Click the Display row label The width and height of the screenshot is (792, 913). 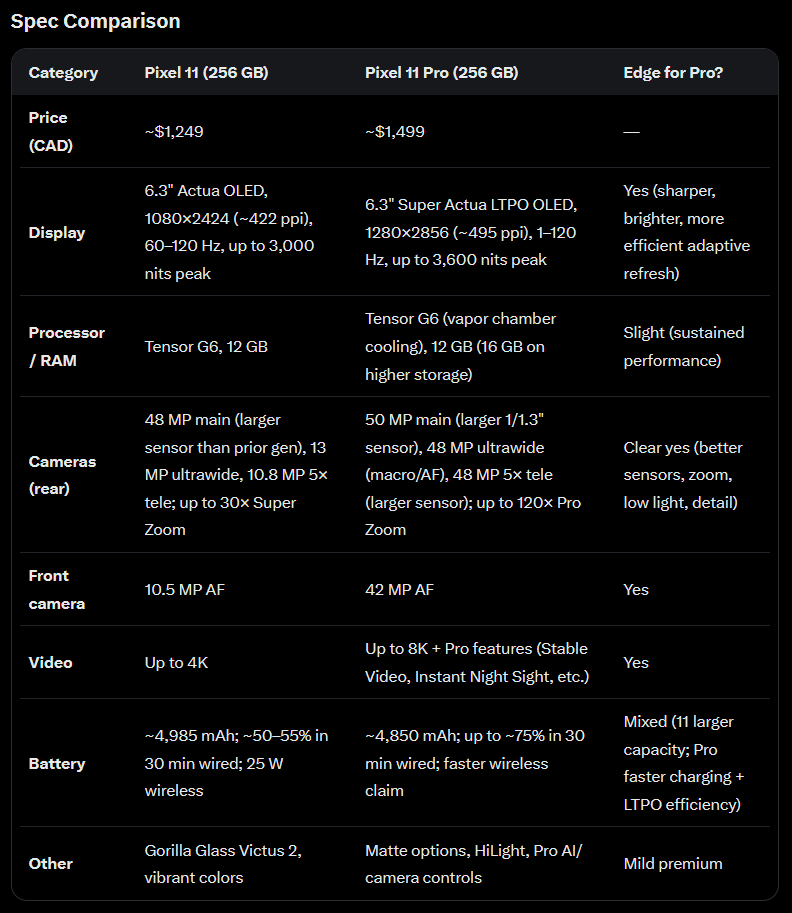point(57,232)
